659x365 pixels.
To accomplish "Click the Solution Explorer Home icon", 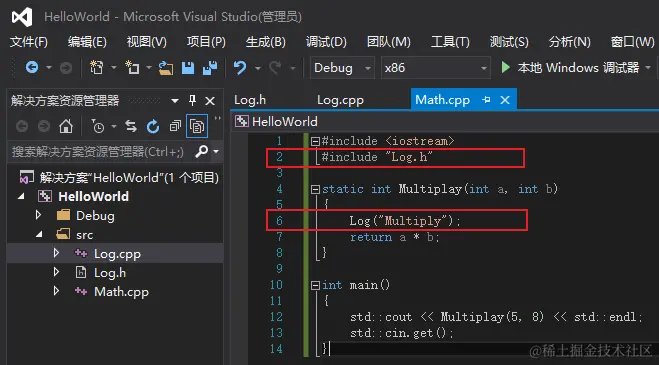I will tap(66, 126).
